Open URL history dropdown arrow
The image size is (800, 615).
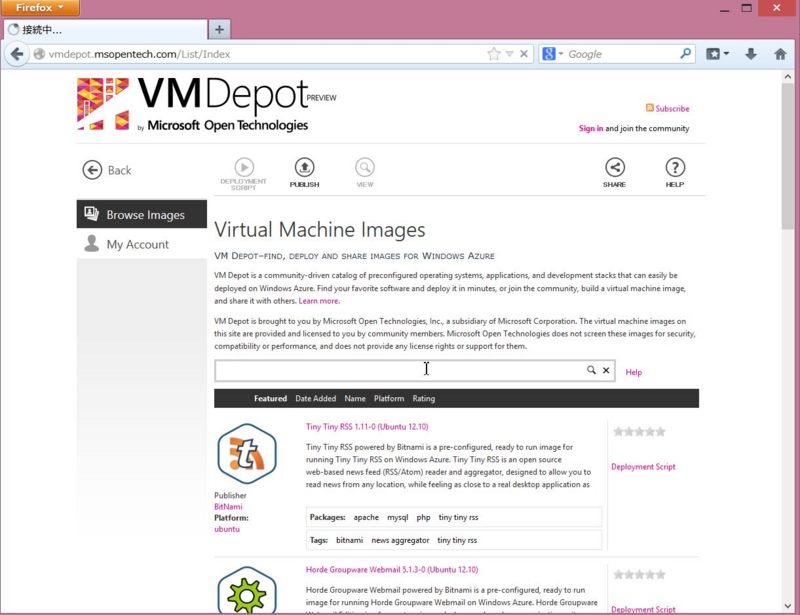509,54
